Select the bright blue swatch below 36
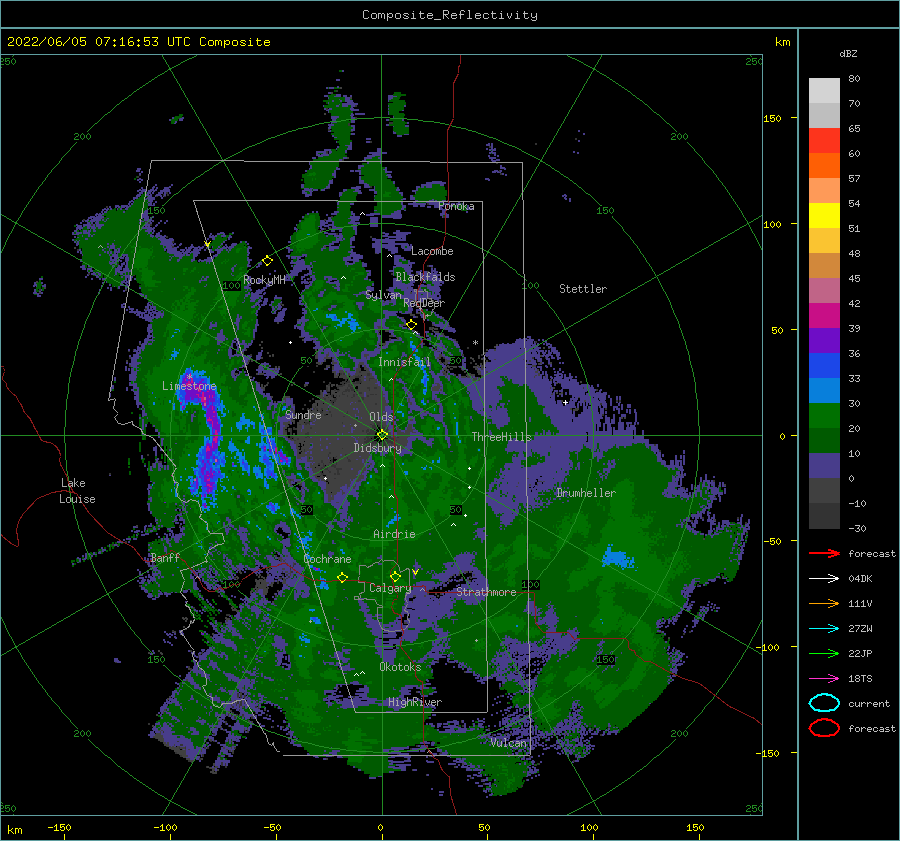This screenshot has height=841, width=900. 824,365
